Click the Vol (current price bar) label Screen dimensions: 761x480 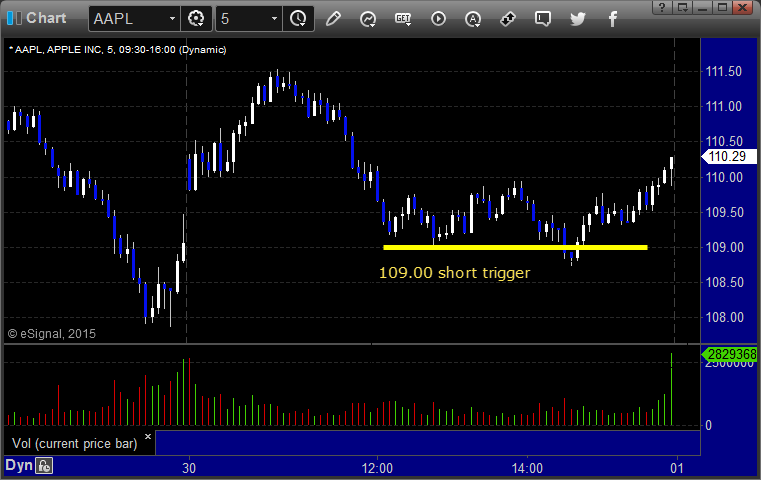click(75, 444)
